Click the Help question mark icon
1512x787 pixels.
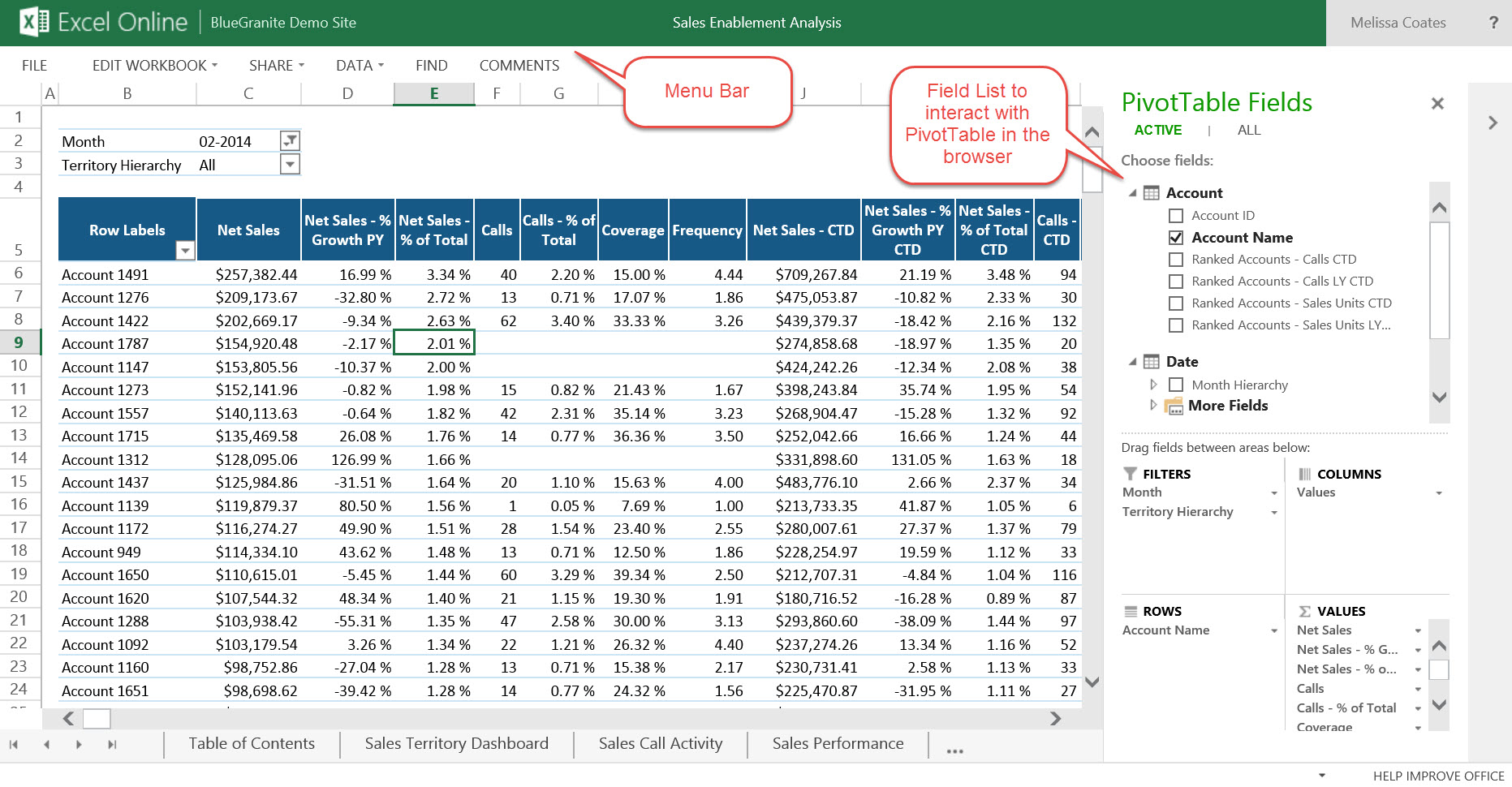1493,23
